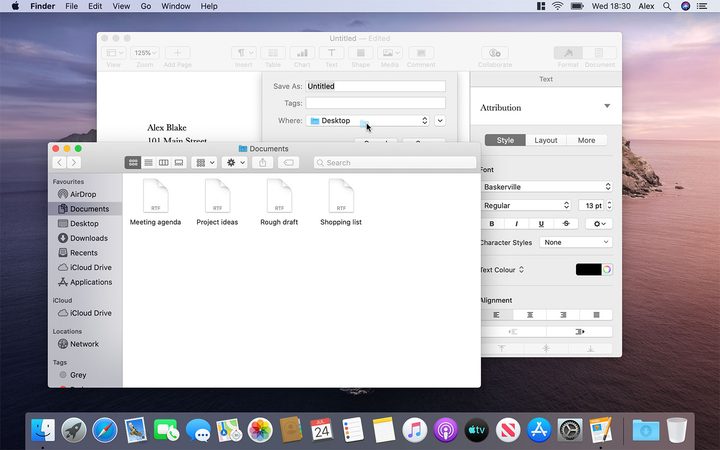Open the File menu
720x450 pixels.
pyautogui.click(x=72, y=6)
